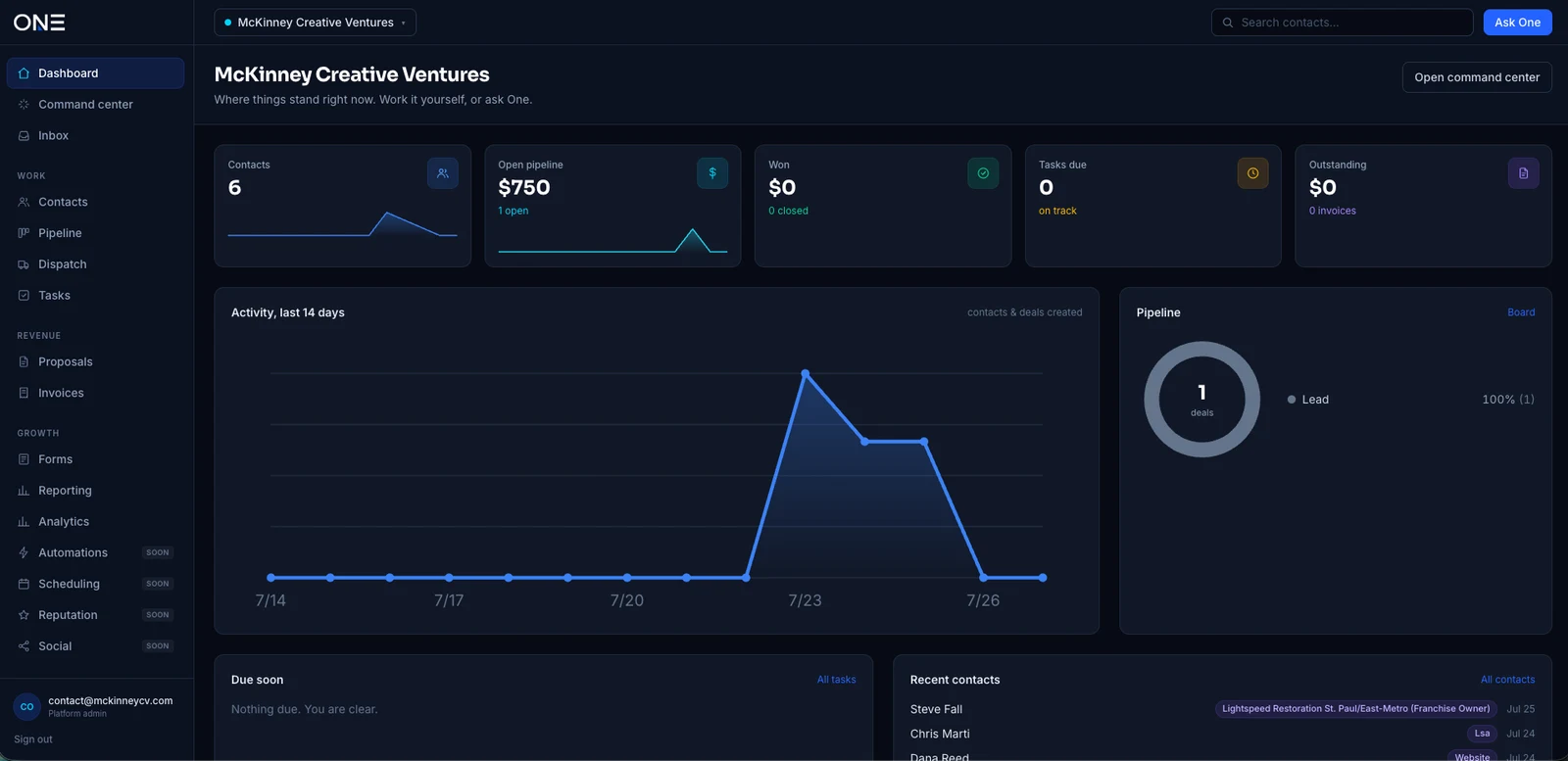Click the pipeline donut chart showing 1 deals

click(1201, 399)
